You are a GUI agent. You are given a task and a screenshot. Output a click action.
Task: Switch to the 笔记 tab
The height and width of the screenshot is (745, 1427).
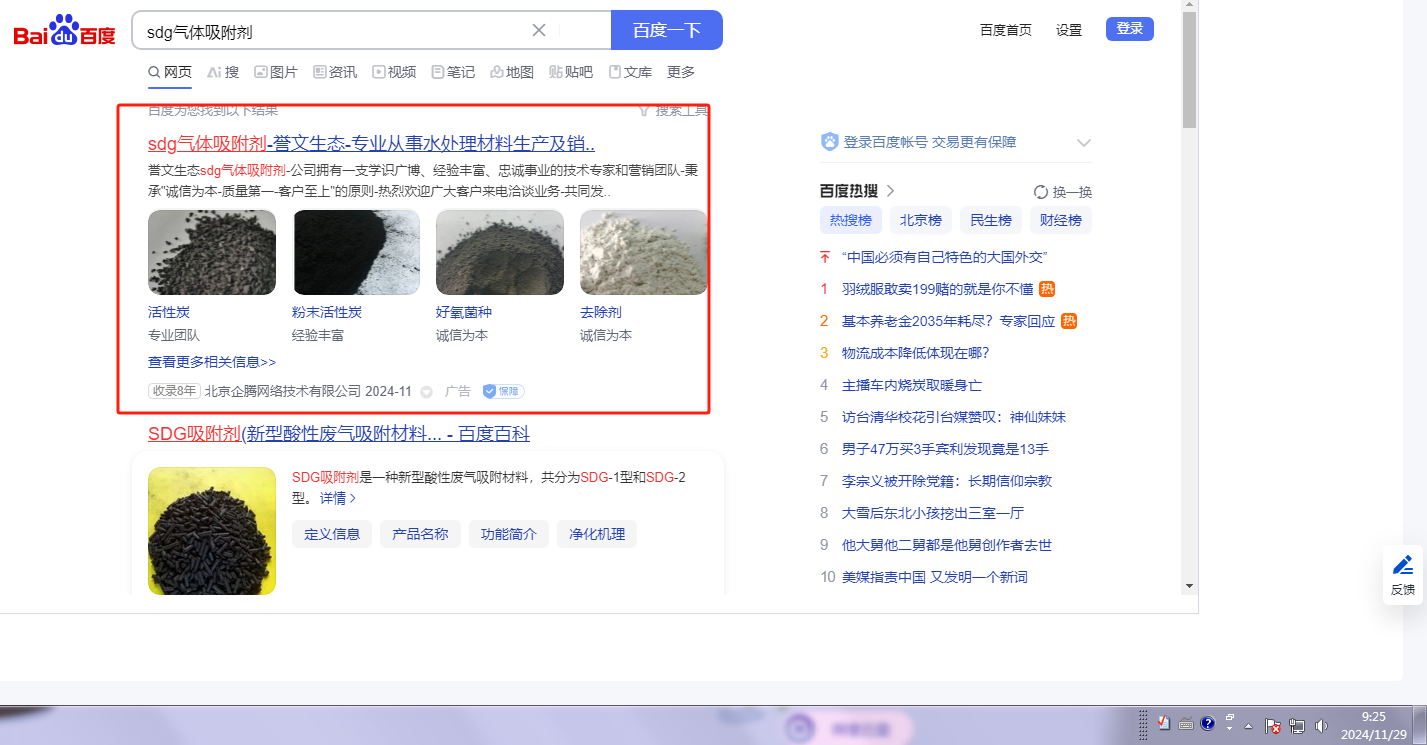click(x=453, y=72)
